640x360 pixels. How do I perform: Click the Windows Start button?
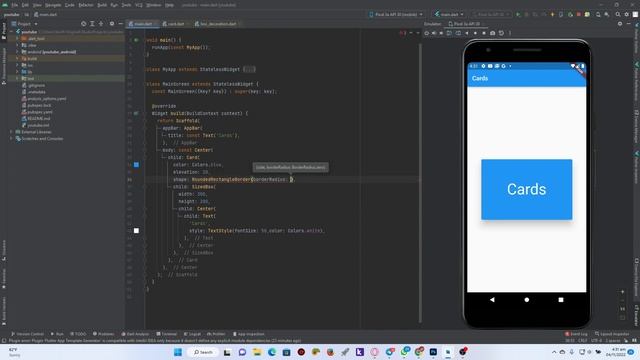(178, 352)
